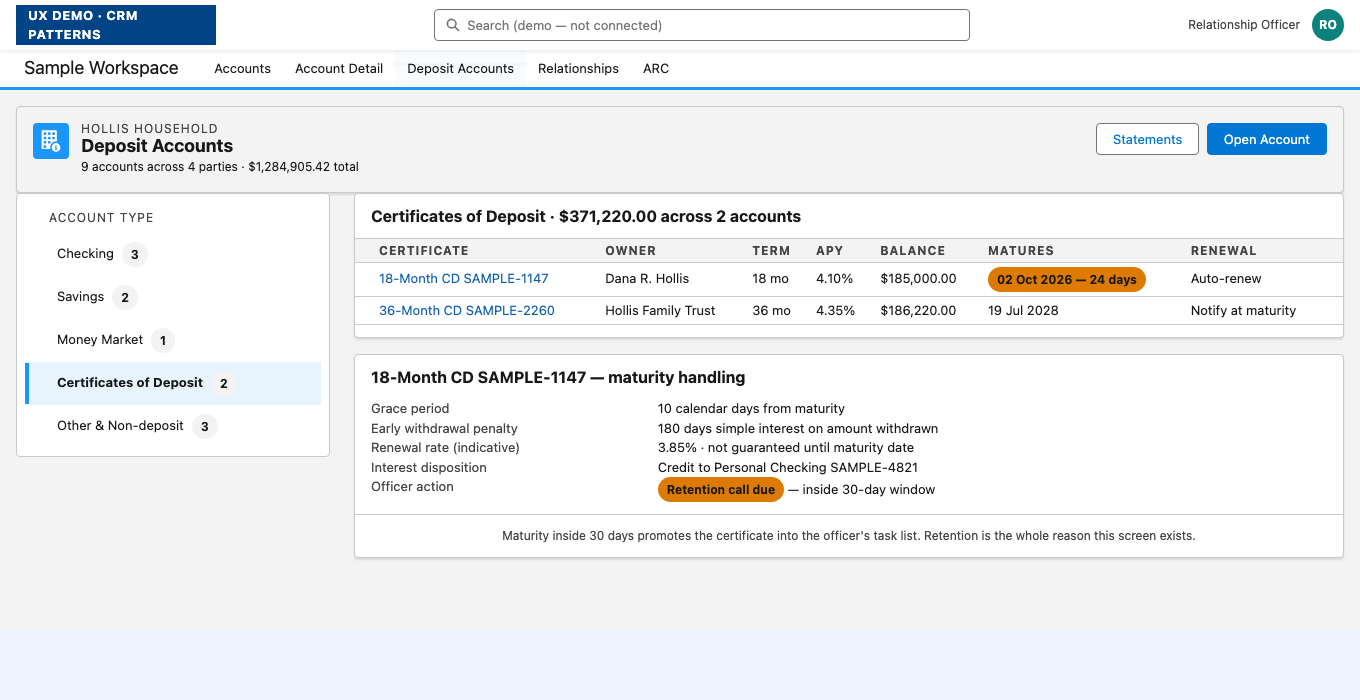Click the search magnifier icon
The height and width of the screenshot is (700, 1360).
pos(453,25)
